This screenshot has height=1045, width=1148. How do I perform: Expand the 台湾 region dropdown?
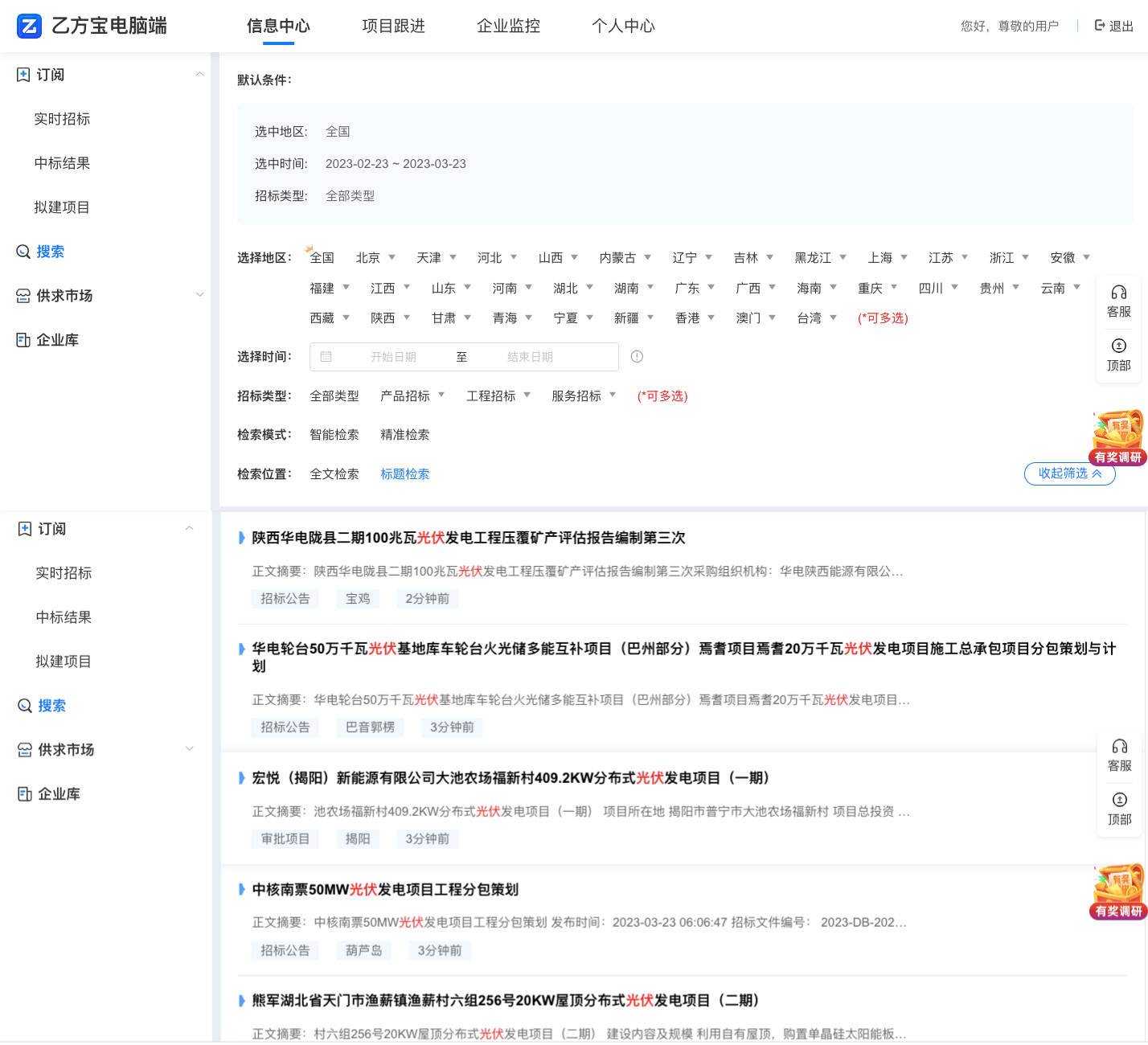(817, 318)
